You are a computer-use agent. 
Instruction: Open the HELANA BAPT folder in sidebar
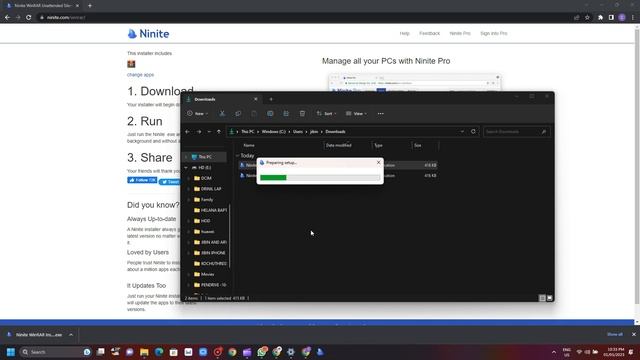tap(210, 210)
